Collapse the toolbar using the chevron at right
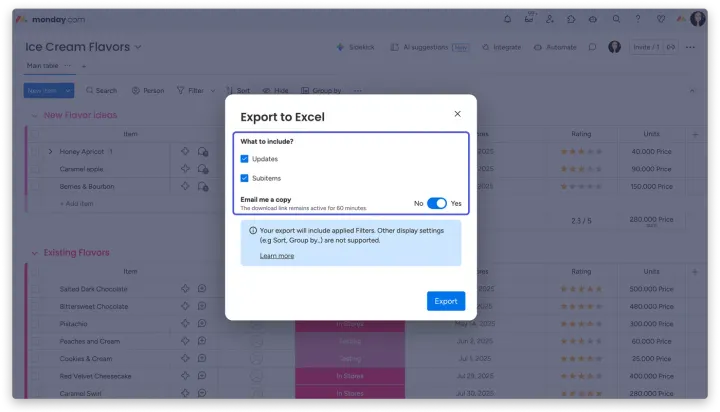 pos(692,90)
